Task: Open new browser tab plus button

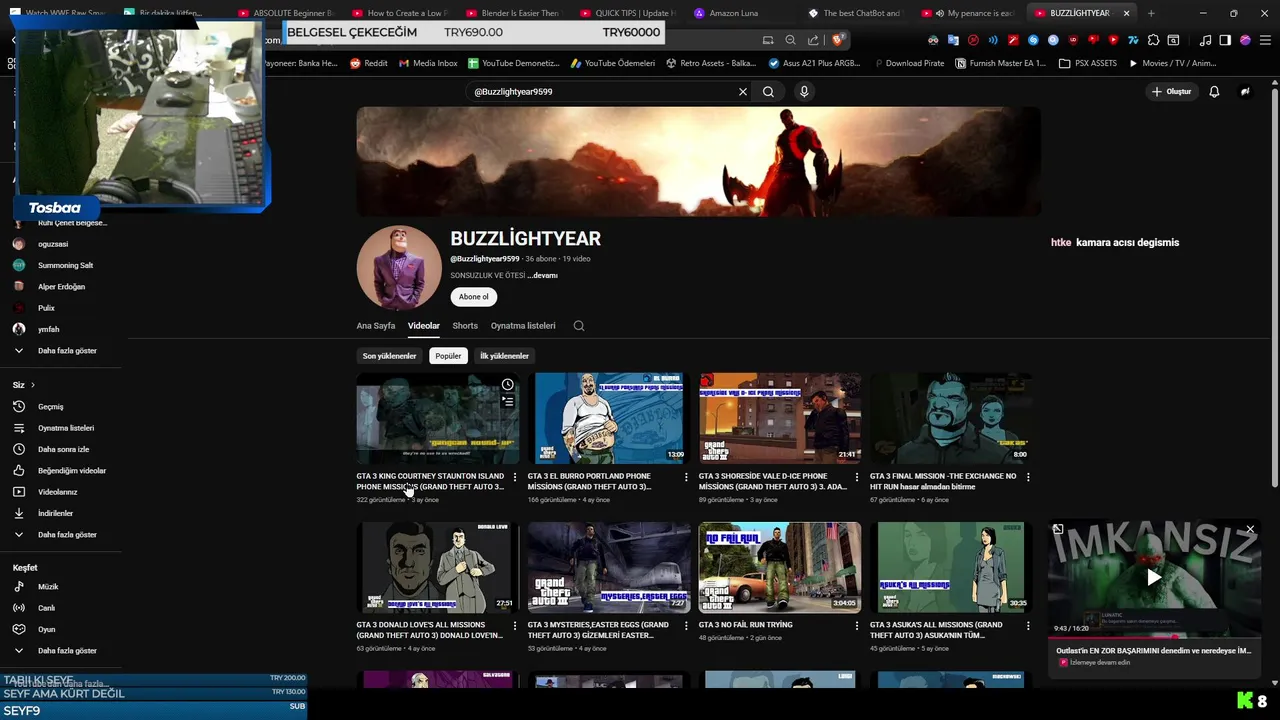Action: click(x=1151, y=13)
